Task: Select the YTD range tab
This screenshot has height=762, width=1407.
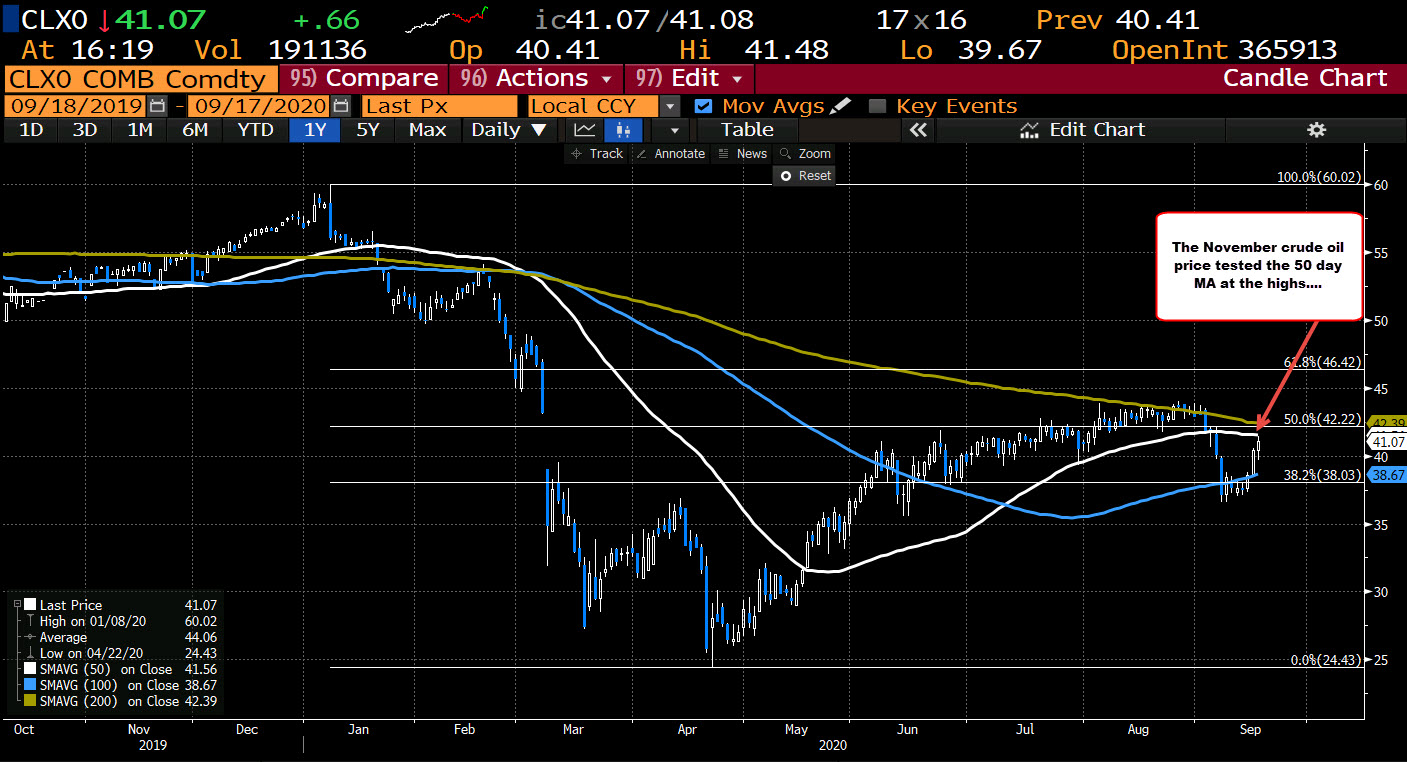Action: pos(255,130)
